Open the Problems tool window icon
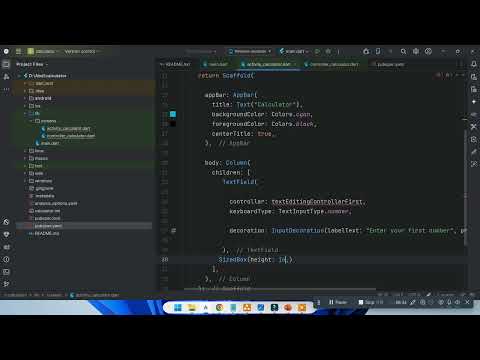The height and width of the screenshot is (360, 480). [6, 259]
